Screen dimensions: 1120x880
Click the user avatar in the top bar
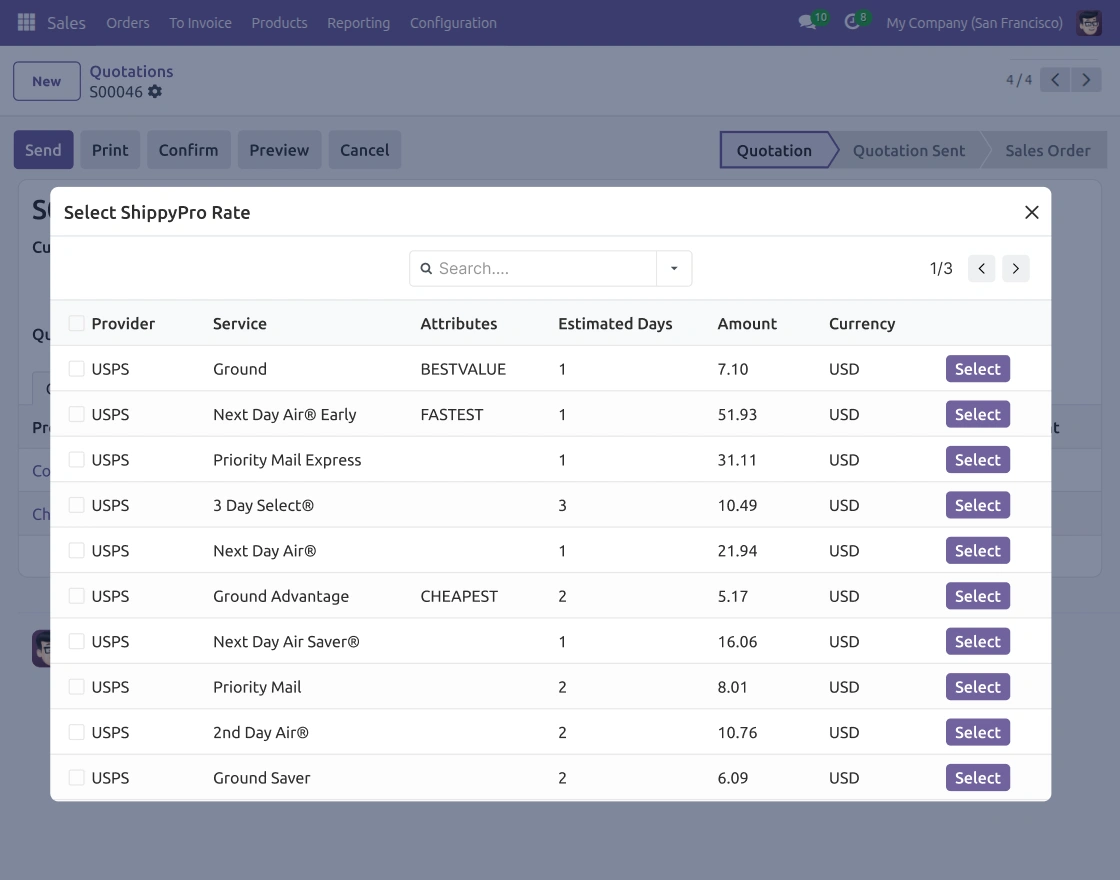click(1089, 23)
